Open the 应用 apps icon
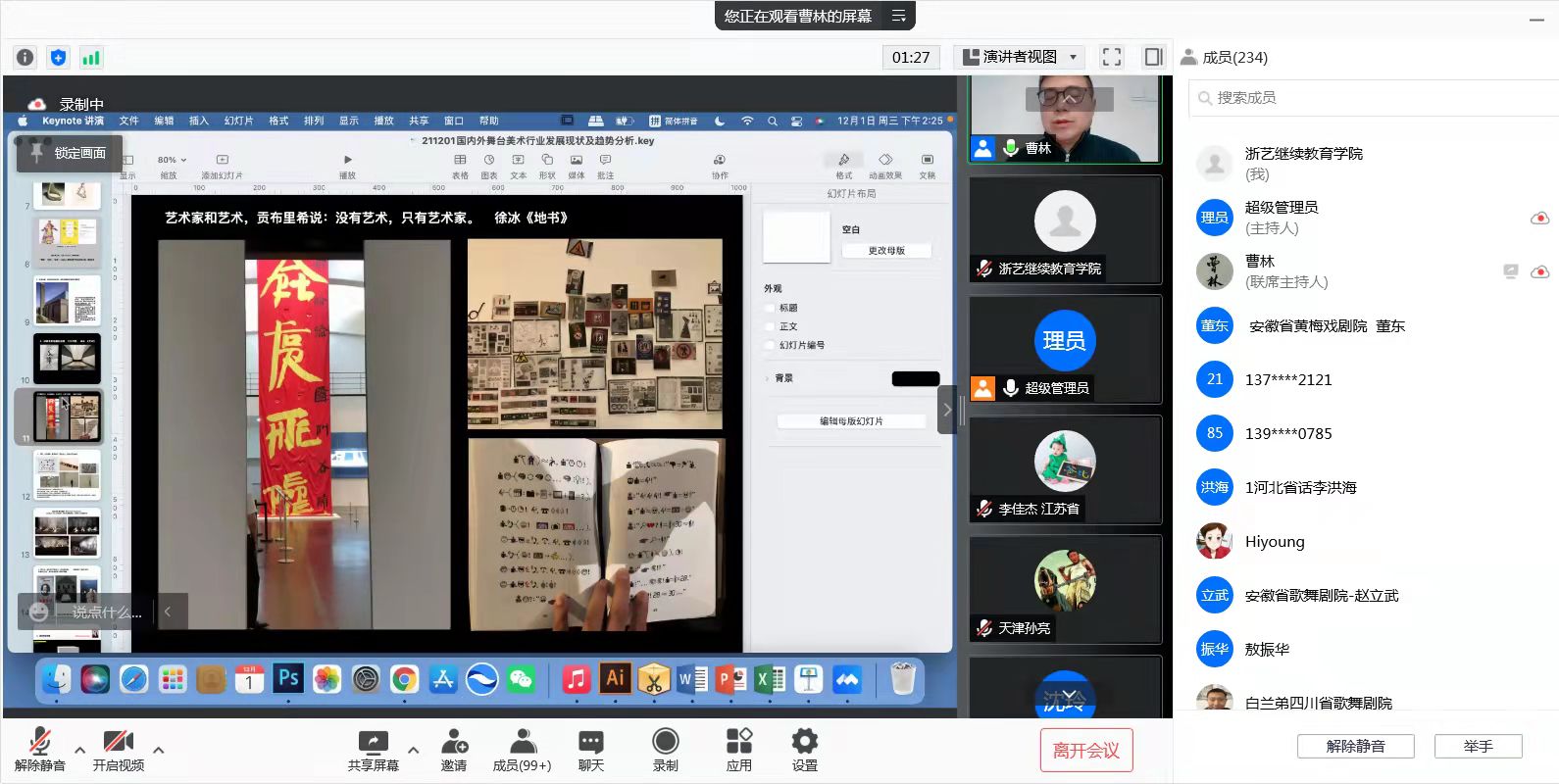 739,750
